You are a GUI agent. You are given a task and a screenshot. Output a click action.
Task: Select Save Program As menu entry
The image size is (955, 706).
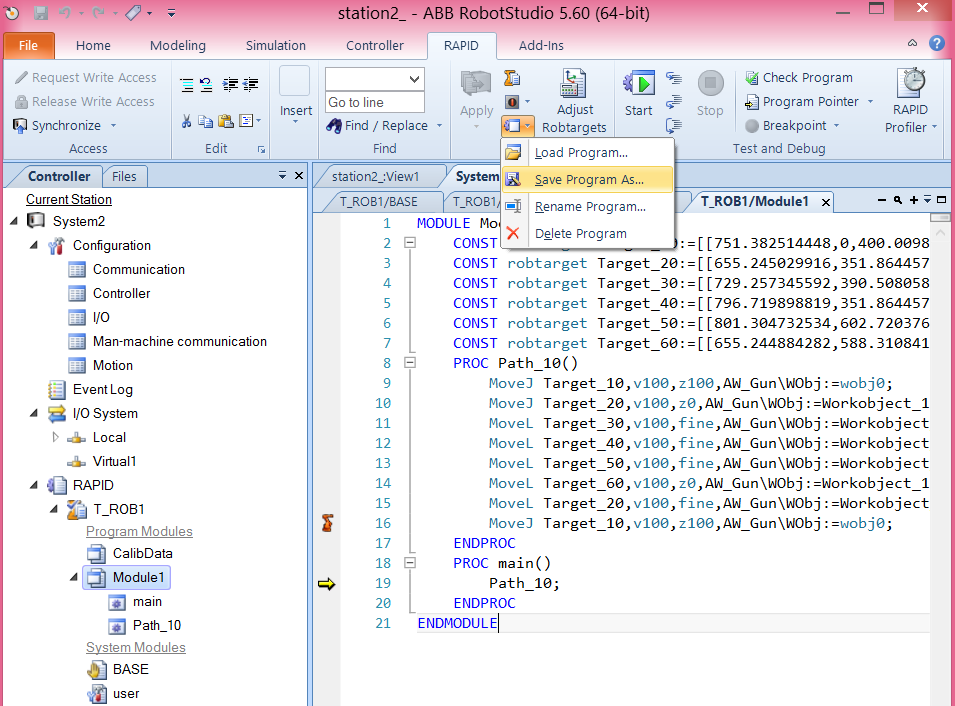click(588, 180)
